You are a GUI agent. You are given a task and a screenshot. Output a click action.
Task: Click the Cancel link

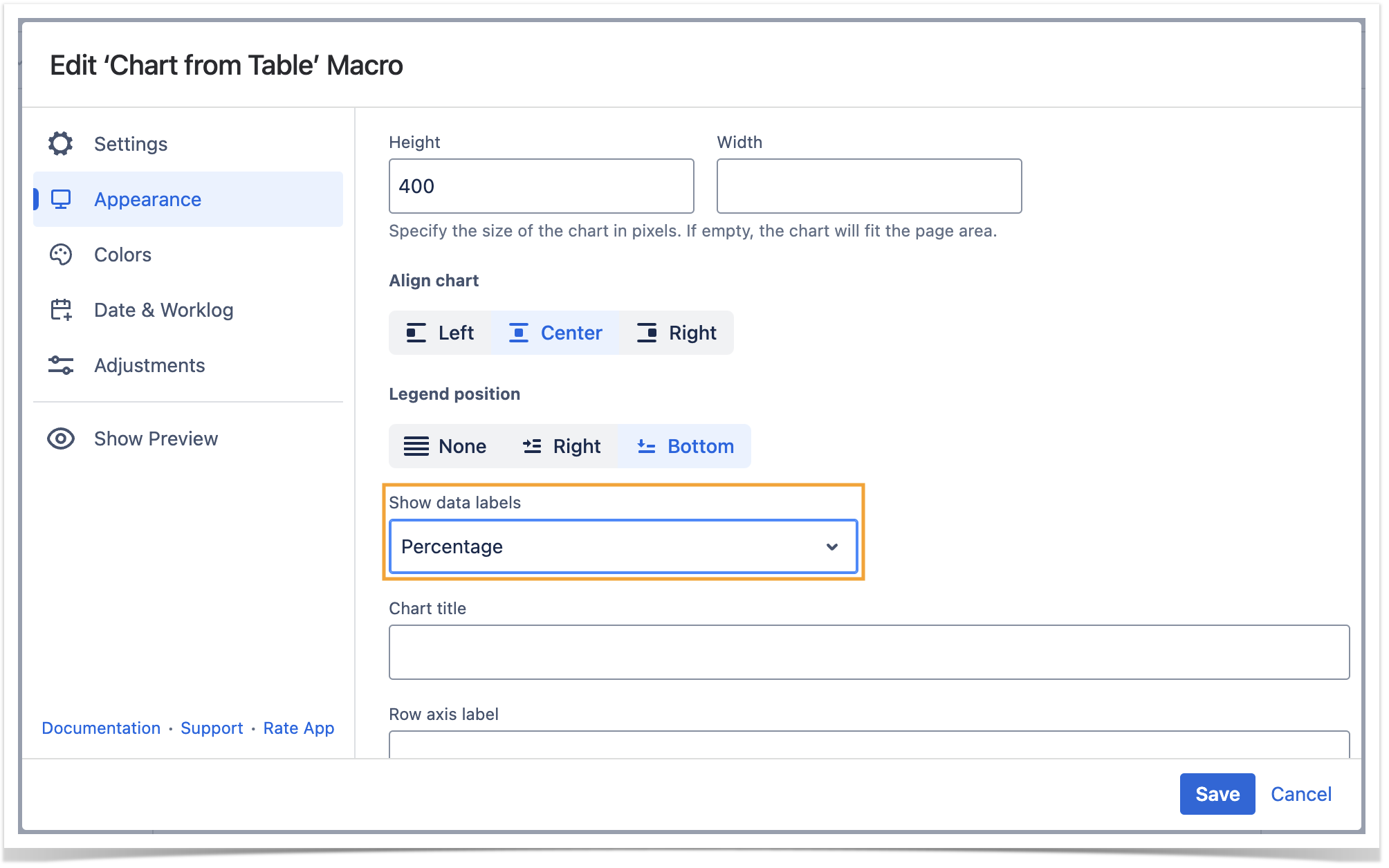click(1300, 794)
